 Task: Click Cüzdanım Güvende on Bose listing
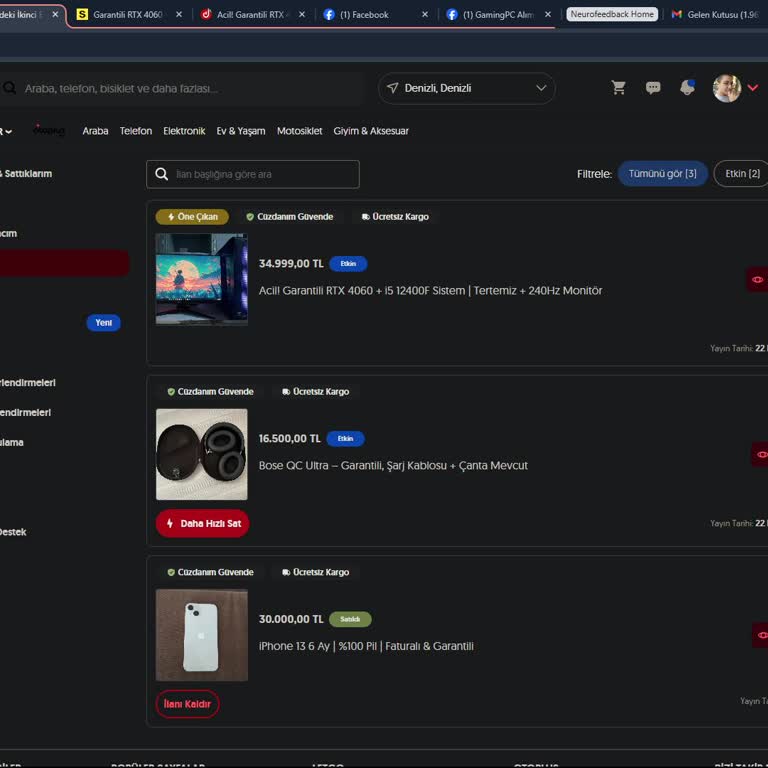pos(210,391)
